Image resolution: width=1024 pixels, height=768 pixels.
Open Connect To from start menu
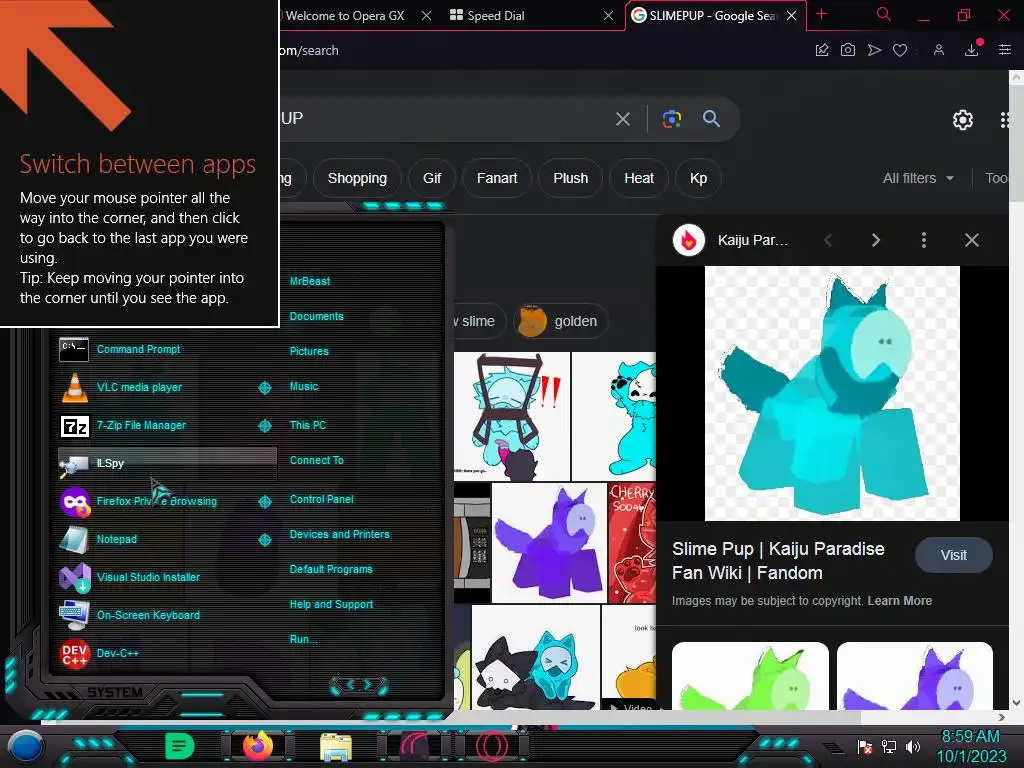point(316,460)
